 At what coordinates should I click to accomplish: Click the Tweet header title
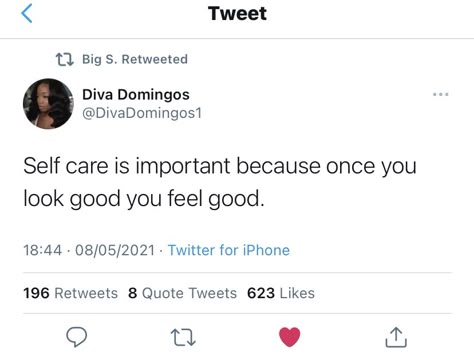point(237,13)
